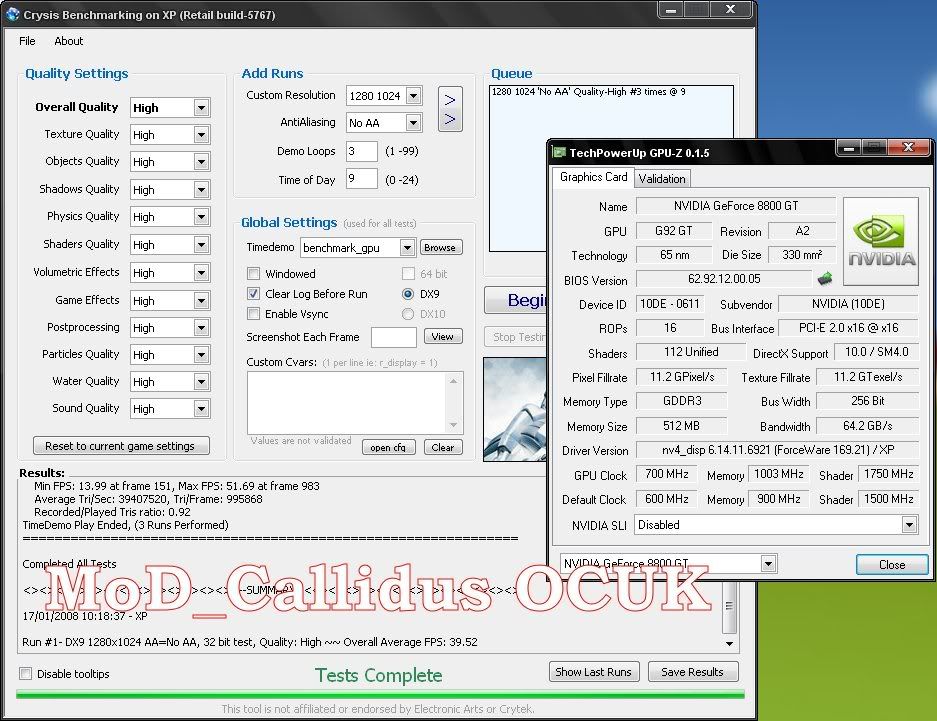This screenshot has width=937, height=721.
Task: Click the Time of Day input field
Action: tap(362, 179)
